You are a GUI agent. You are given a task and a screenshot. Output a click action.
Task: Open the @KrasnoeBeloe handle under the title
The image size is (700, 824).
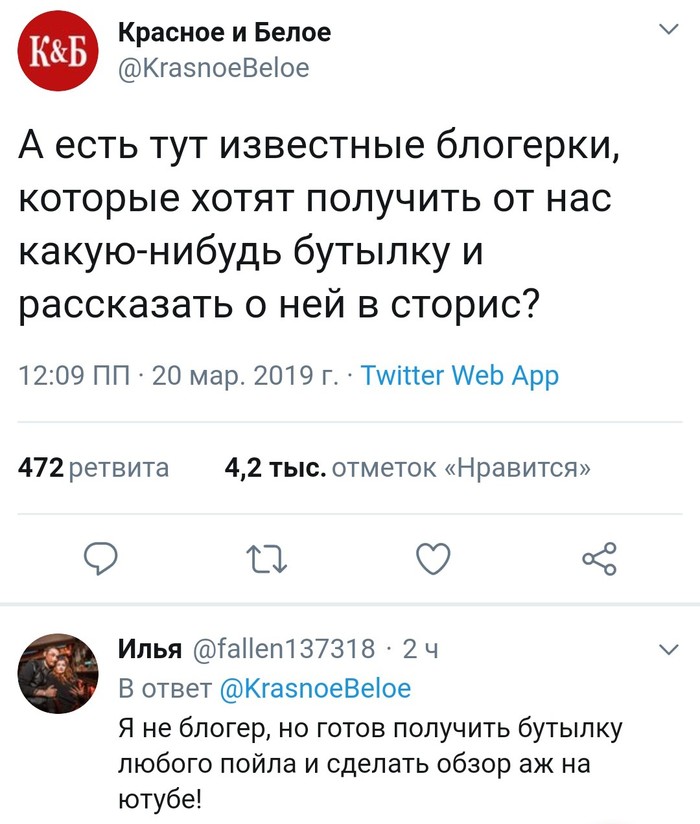pos(214,68)
